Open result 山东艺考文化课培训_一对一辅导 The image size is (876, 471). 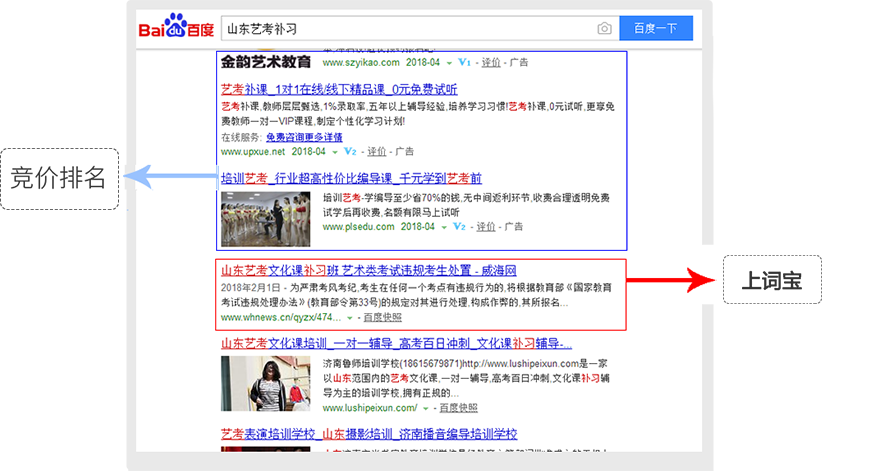[396, 343]
